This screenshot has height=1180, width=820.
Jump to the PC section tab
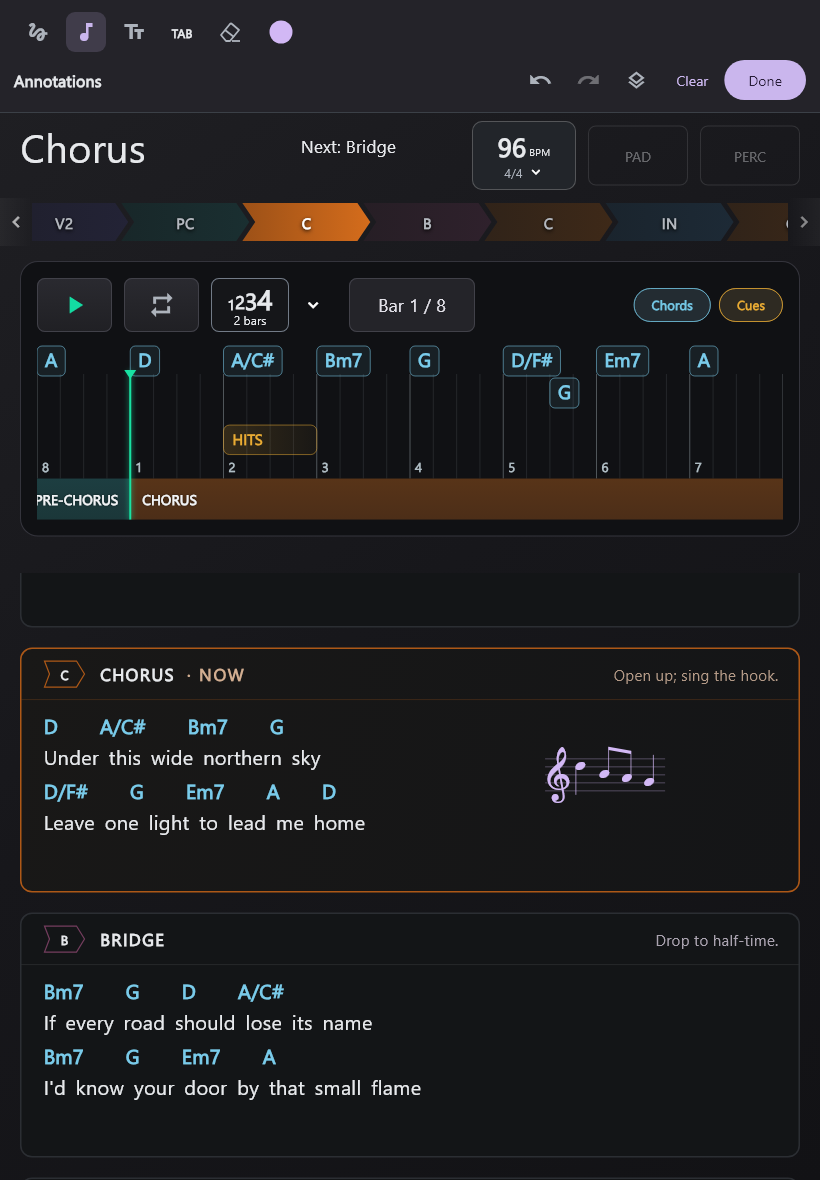click(x=185, y=223)
